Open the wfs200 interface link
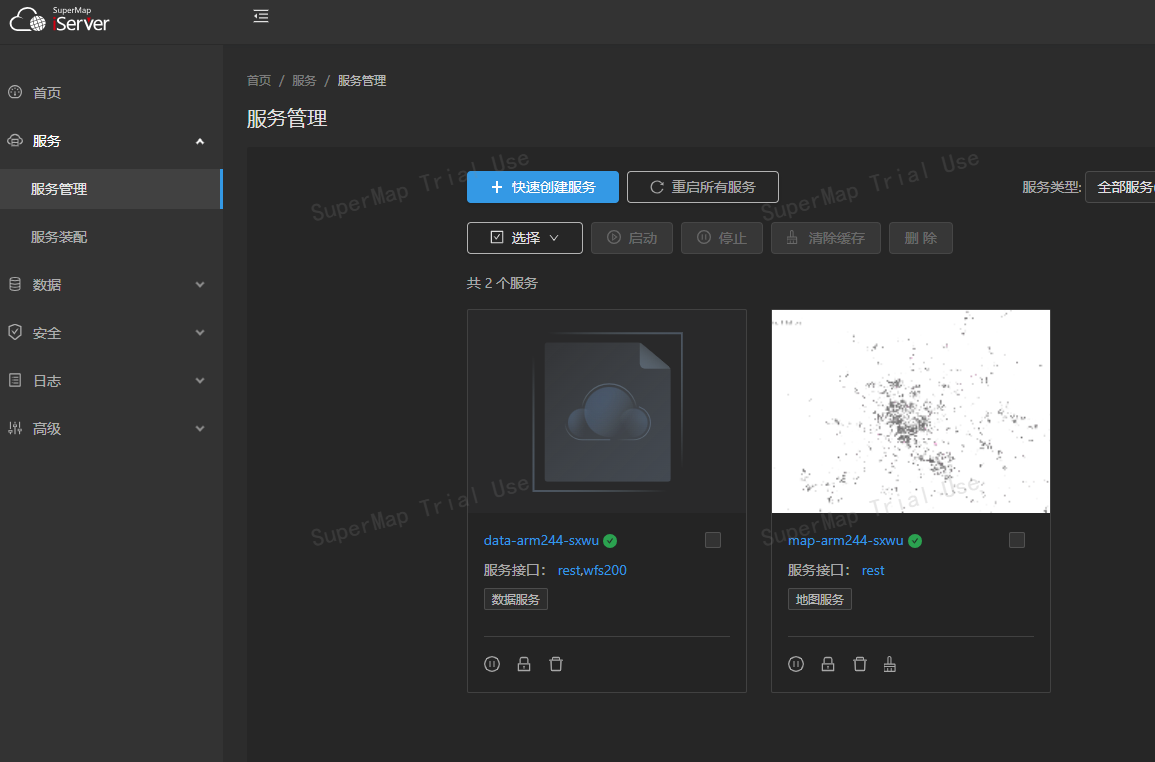The image size is (1155, 762). pyautogui.click(x=606, y=570)
